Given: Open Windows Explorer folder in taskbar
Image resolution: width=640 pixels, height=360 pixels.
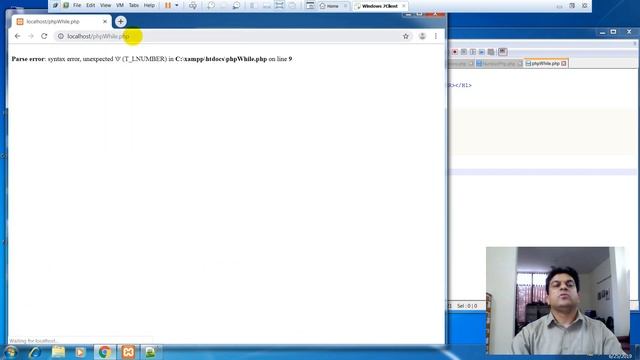Looking at the screenshot, I should (58, 352).
